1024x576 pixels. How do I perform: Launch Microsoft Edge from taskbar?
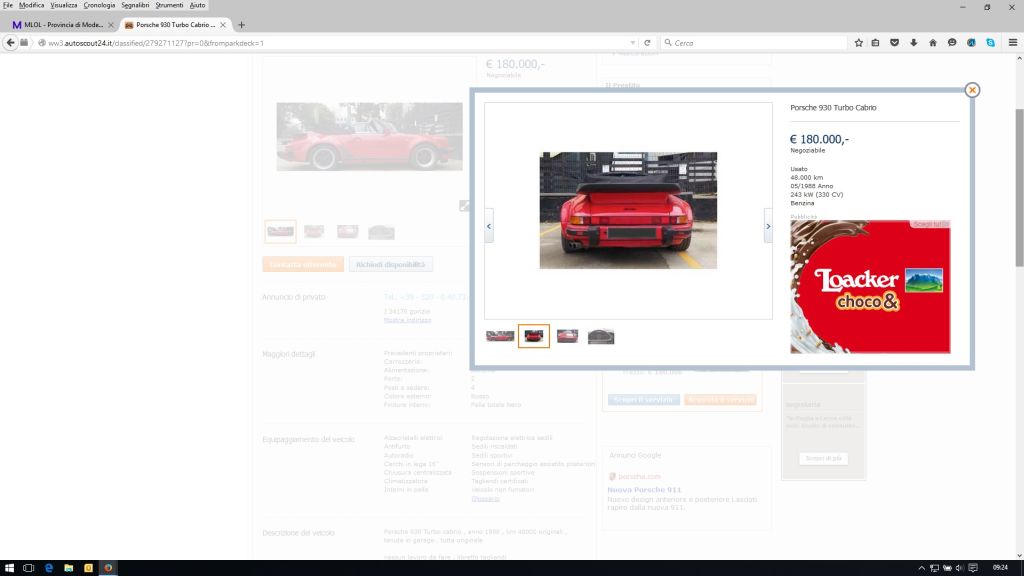(x=49, y=568)
